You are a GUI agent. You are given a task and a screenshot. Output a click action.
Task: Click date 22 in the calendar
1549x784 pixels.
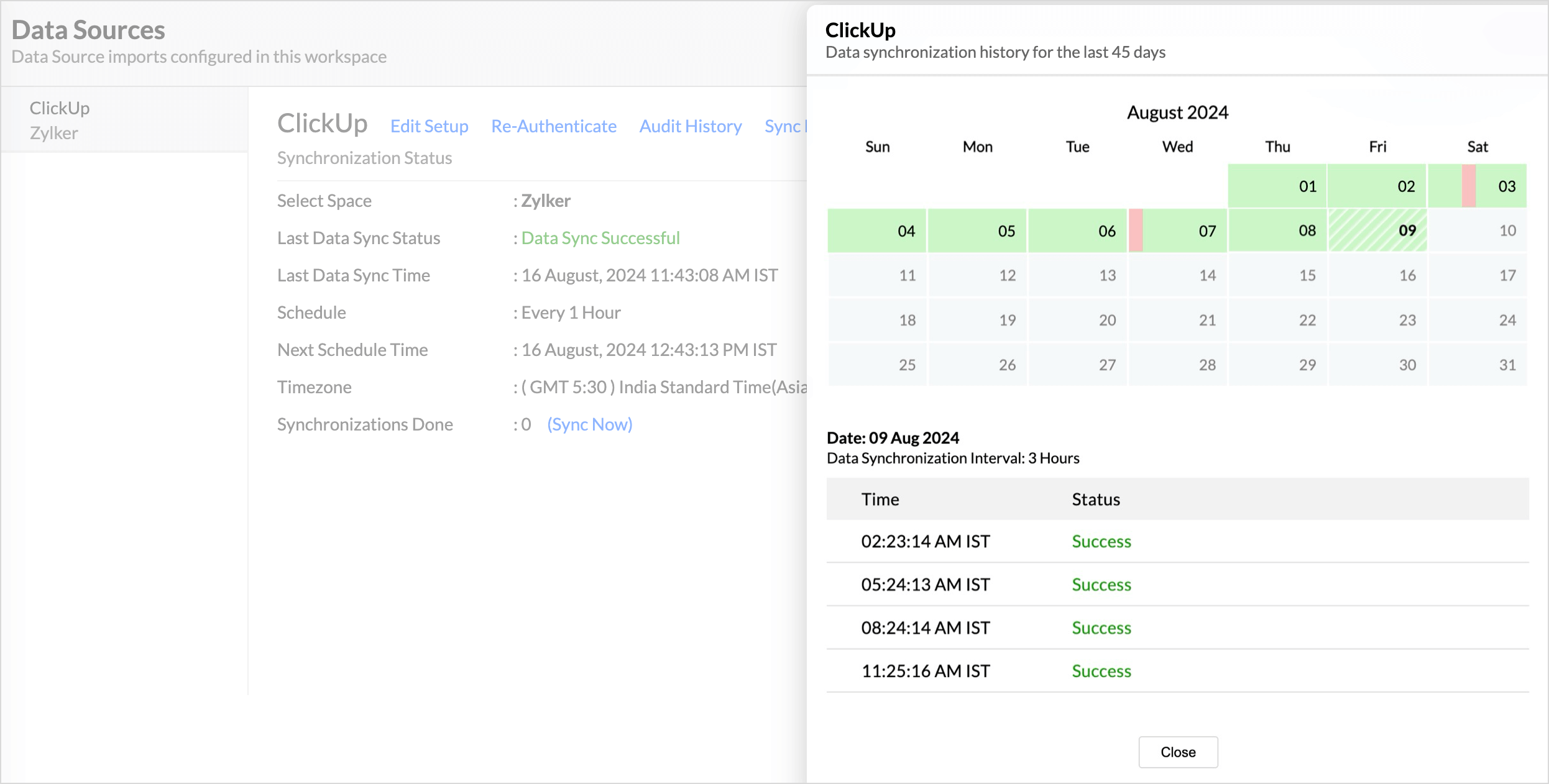(x=1277, y=320)
